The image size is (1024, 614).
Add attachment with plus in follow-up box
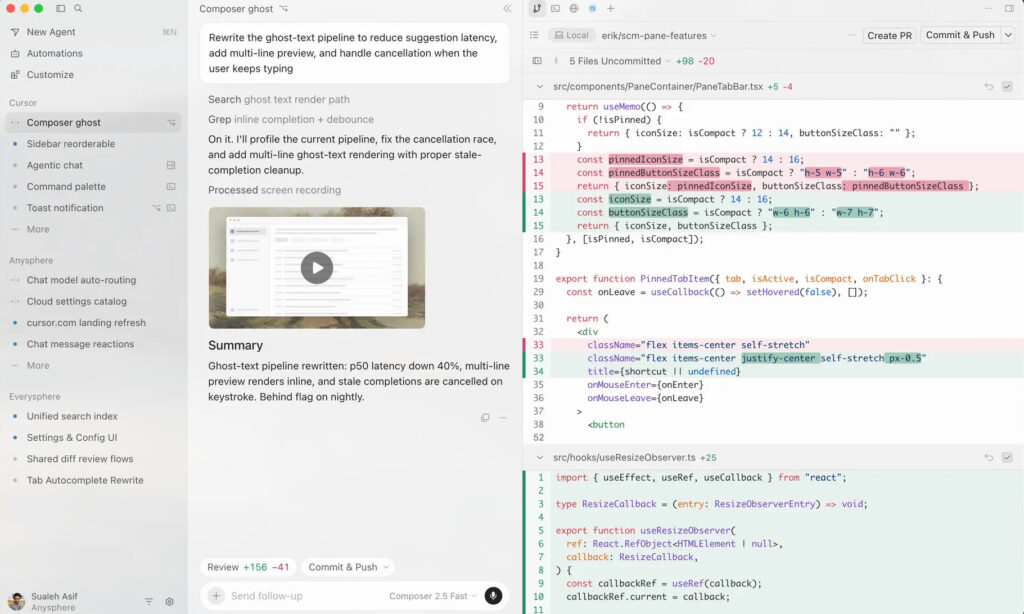click(216, 596)
